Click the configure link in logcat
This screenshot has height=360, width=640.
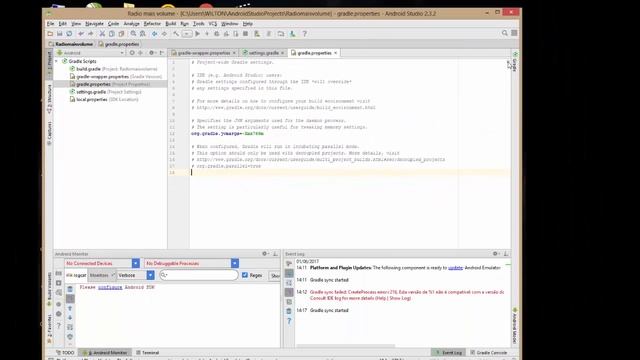pos(110,287)
